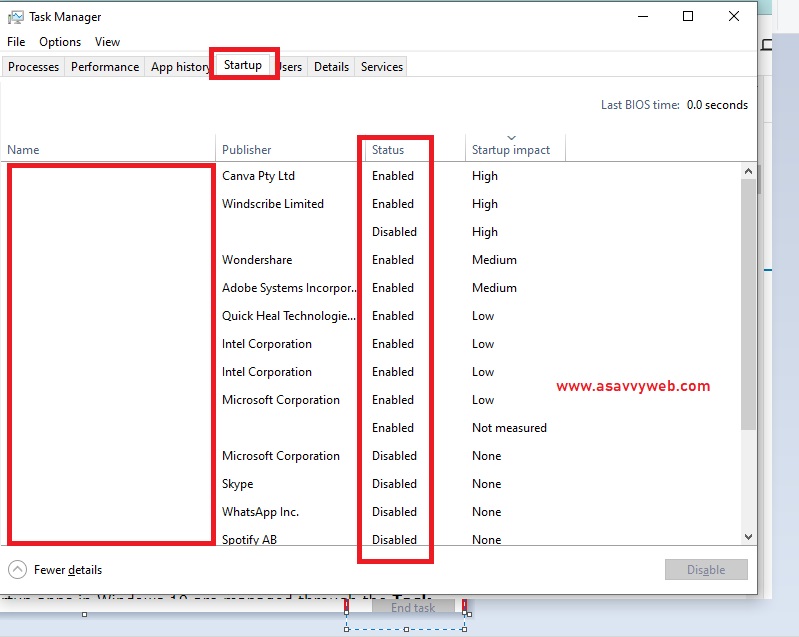Sort by Status column header
This screenshot has width=799, height=637.
click(388, 150)
